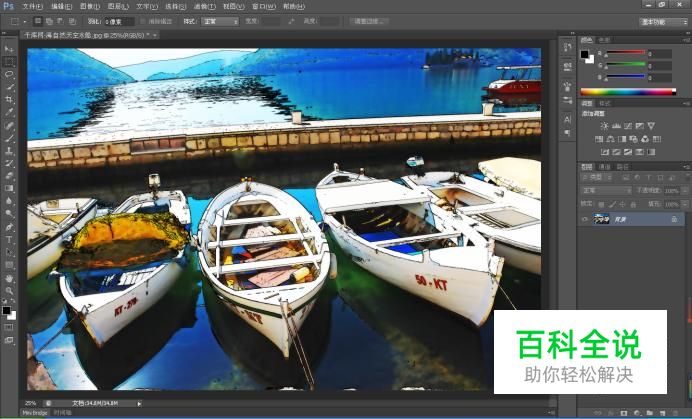
Task: Select the Dodge tool
Action: pyautogui.click(x=9, y=213)
